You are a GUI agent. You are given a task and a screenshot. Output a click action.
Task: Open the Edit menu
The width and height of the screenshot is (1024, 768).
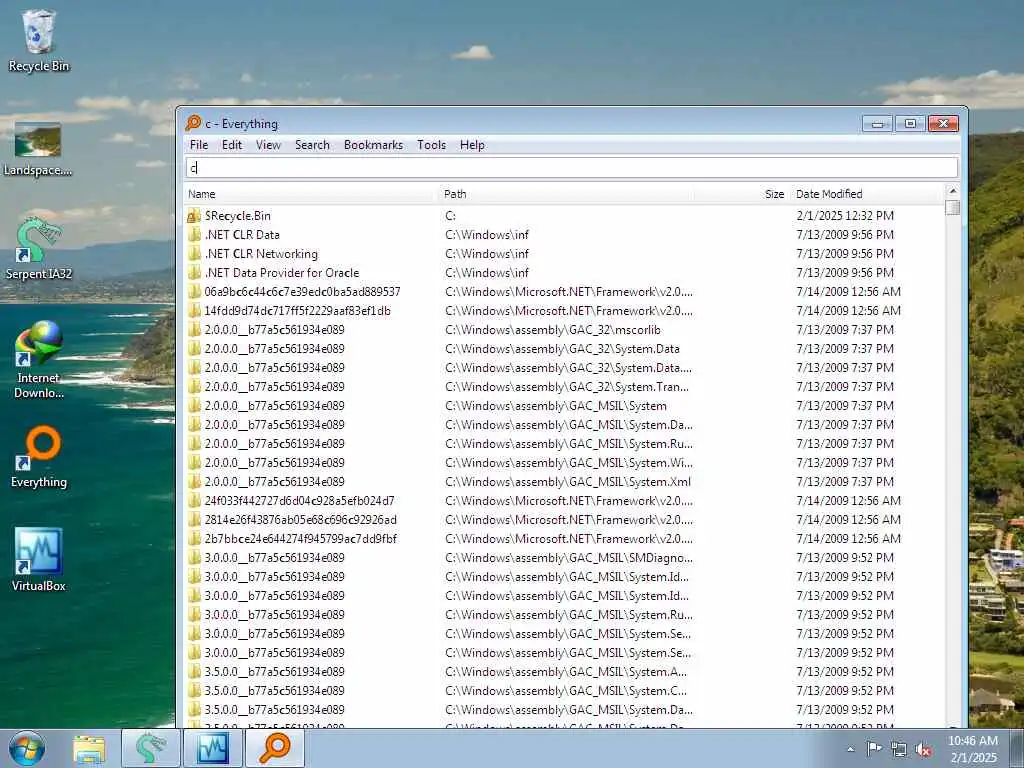point(232,145)
